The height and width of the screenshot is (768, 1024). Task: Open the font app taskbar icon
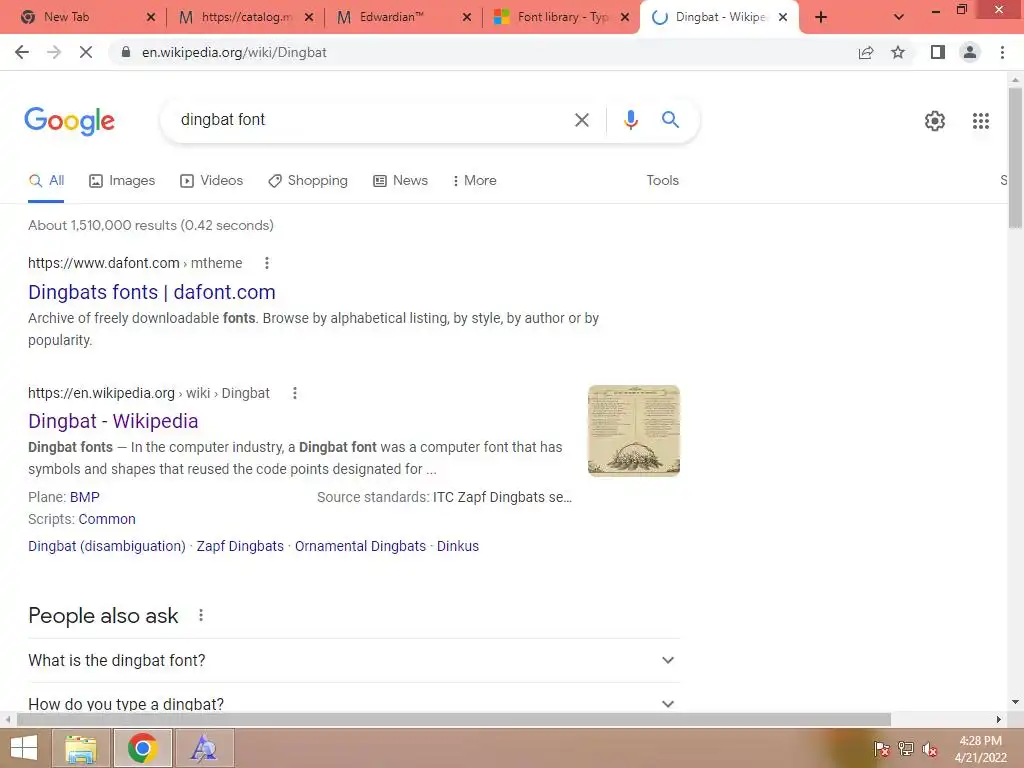click(x=204, y=748)
